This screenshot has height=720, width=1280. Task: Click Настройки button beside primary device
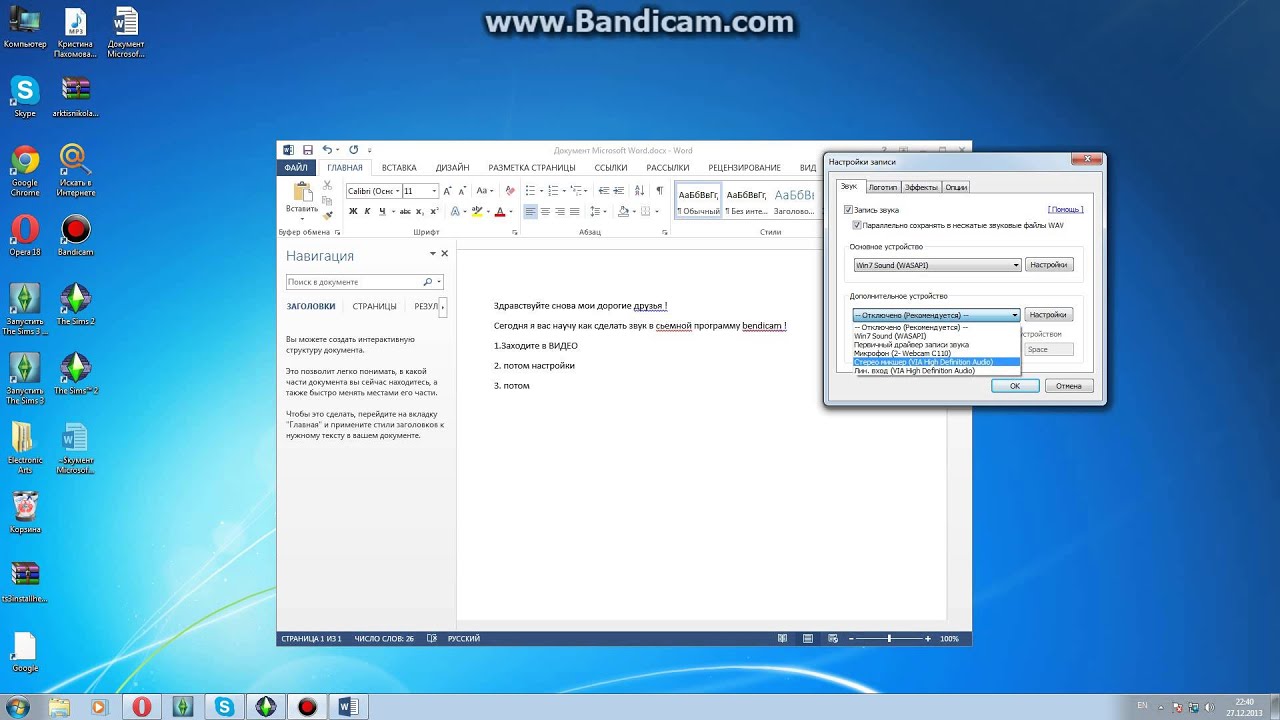point(1049,265)
